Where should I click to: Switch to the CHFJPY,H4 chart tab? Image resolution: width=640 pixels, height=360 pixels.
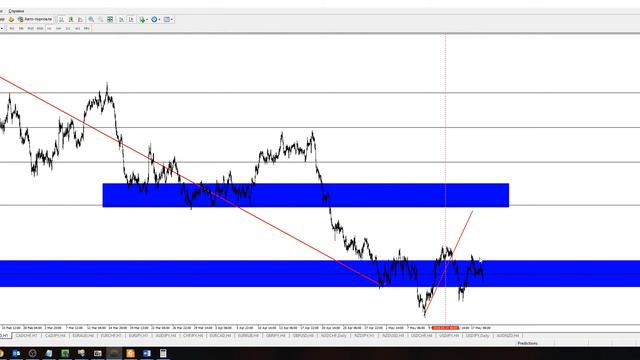(193, 336)
